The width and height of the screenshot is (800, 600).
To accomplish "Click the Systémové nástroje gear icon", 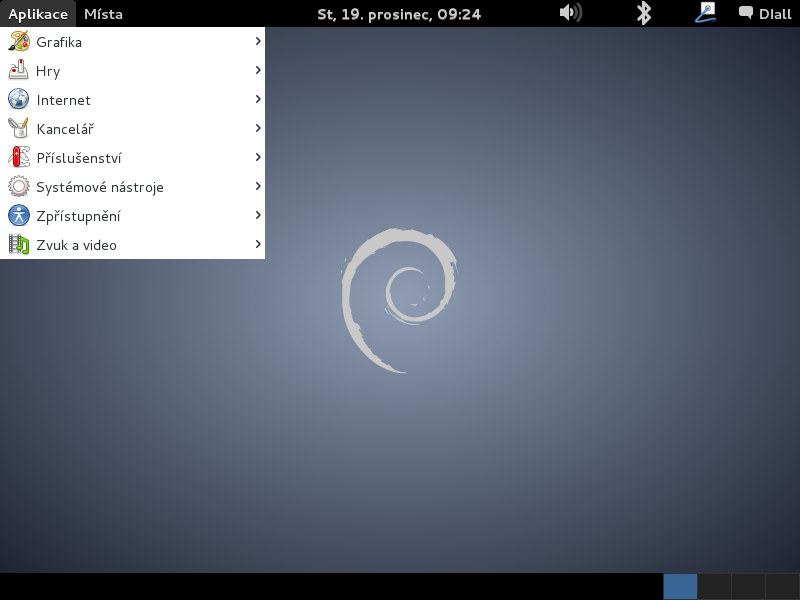I will (x=19, y=186).
